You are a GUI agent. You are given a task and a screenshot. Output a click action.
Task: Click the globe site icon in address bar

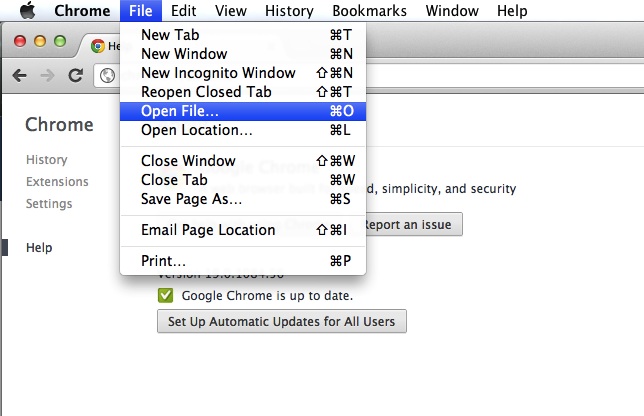tap(107, 76)
